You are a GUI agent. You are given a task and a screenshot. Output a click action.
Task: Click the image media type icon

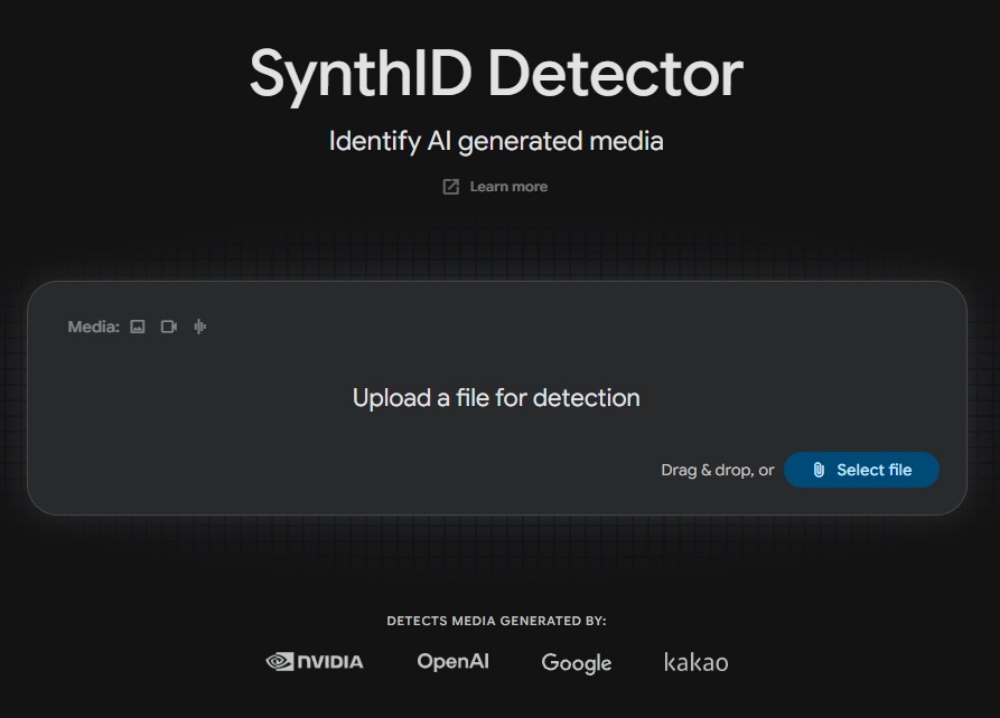tap(138, 327)
